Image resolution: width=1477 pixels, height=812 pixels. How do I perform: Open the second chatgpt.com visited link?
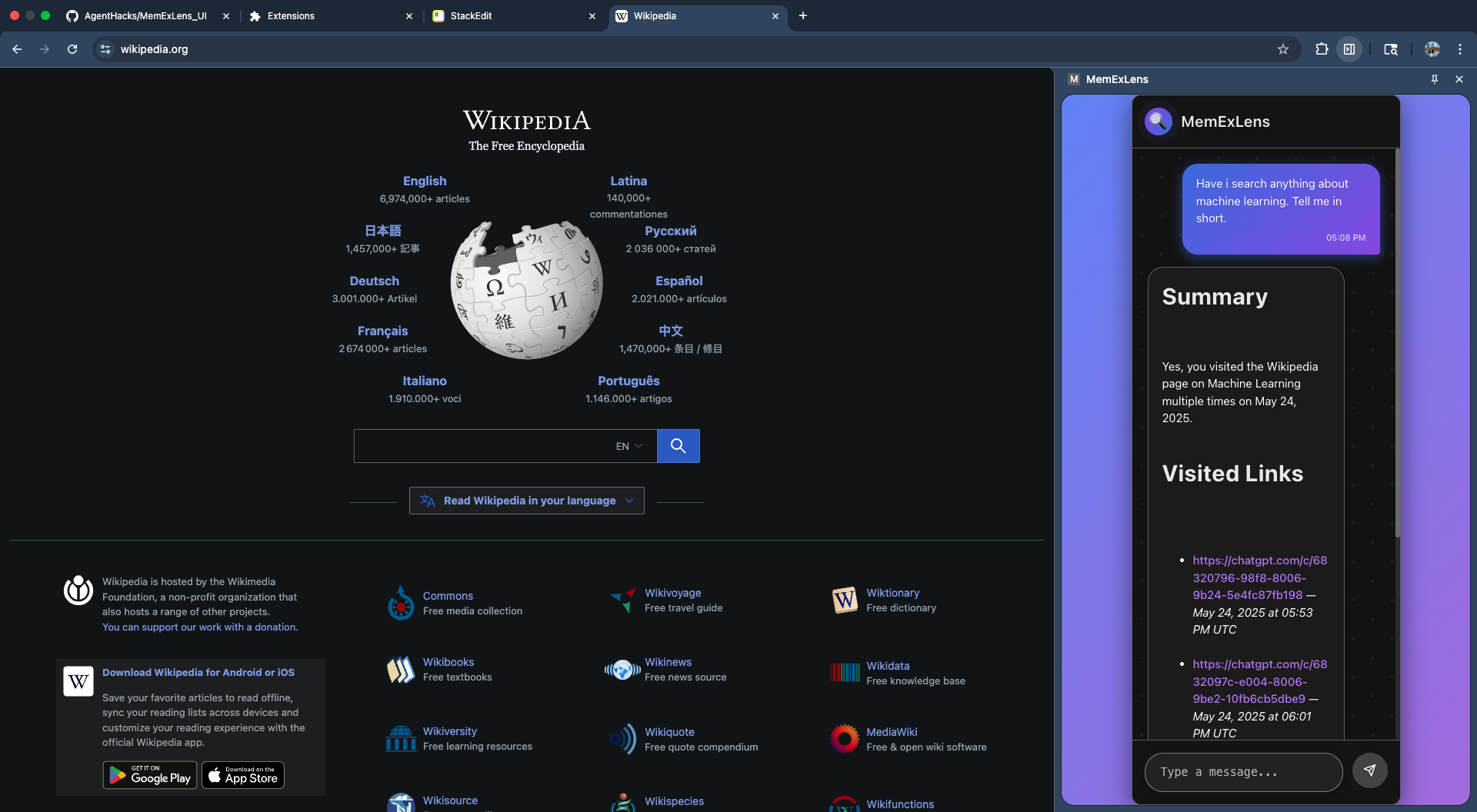click(x=1260, y=681)
